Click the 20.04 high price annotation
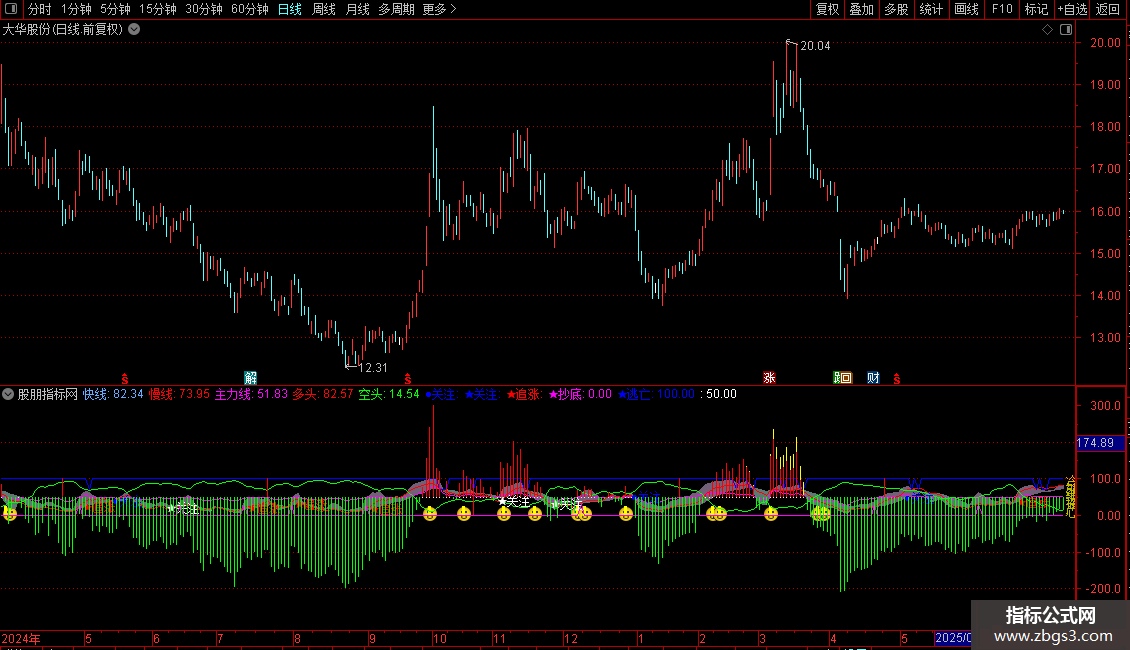The height and width of the screenshot is (650, 1130). (x=815, y=45)
